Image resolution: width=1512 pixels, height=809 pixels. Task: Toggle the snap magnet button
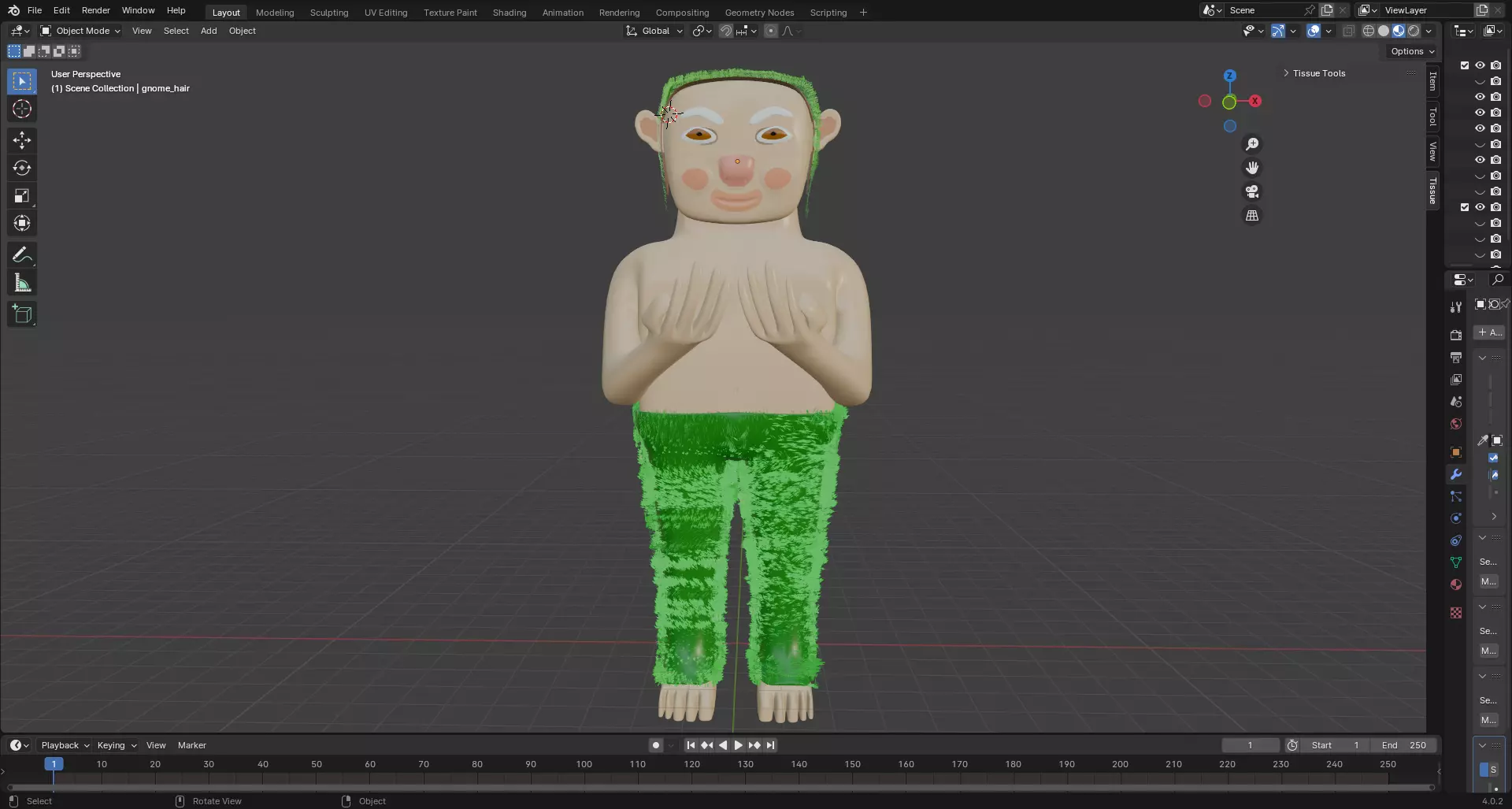(726, 31)
